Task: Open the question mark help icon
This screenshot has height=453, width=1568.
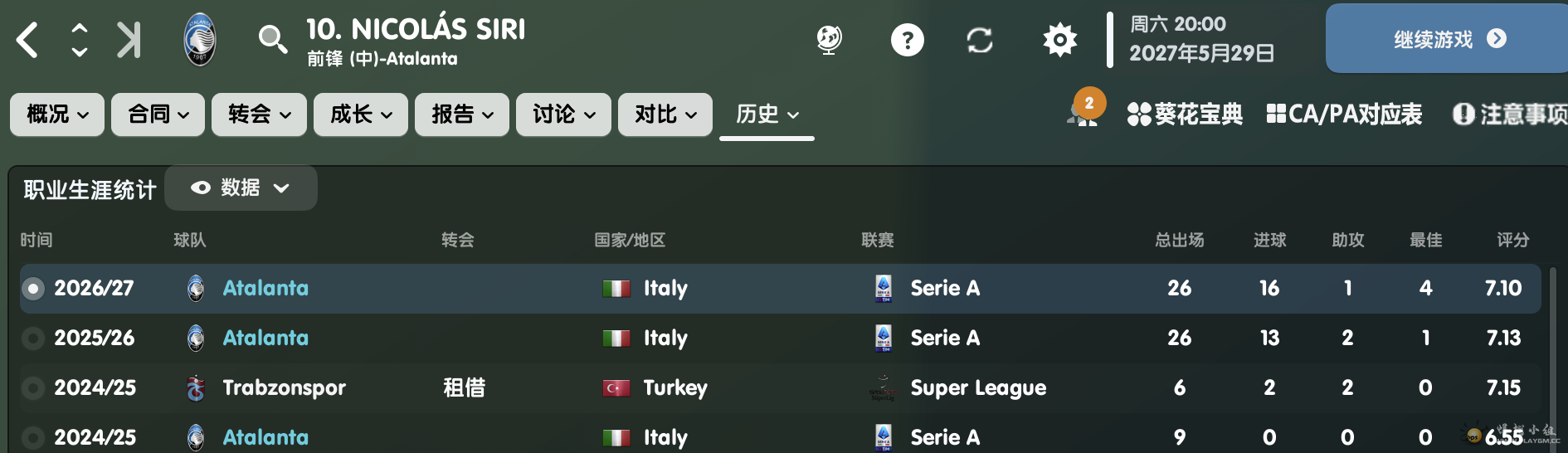Action: click(908, 39)
